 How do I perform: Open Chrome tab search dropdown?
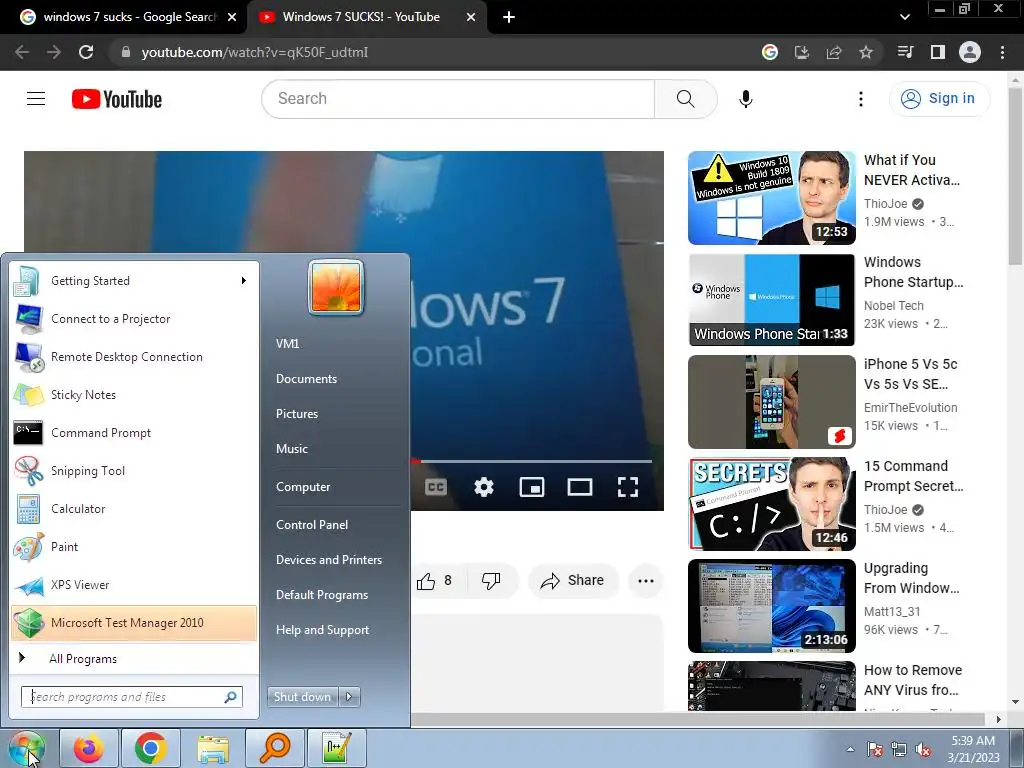pyautogui.click(x=904, y=17)
